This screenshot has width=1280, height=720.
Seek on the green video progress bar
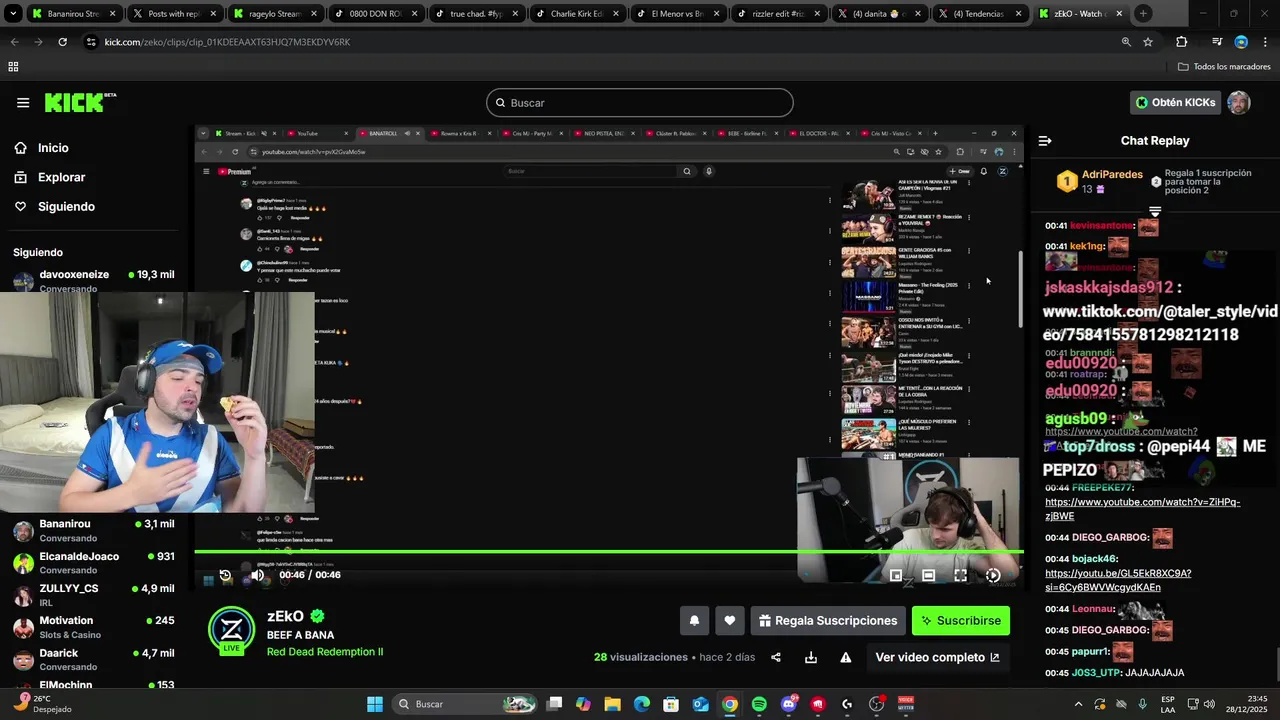608,551
